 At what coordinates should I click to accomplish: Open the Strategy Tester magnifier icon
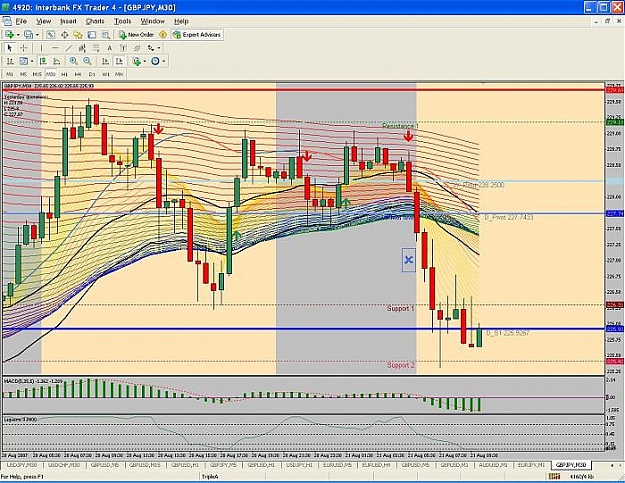[105, 35]
